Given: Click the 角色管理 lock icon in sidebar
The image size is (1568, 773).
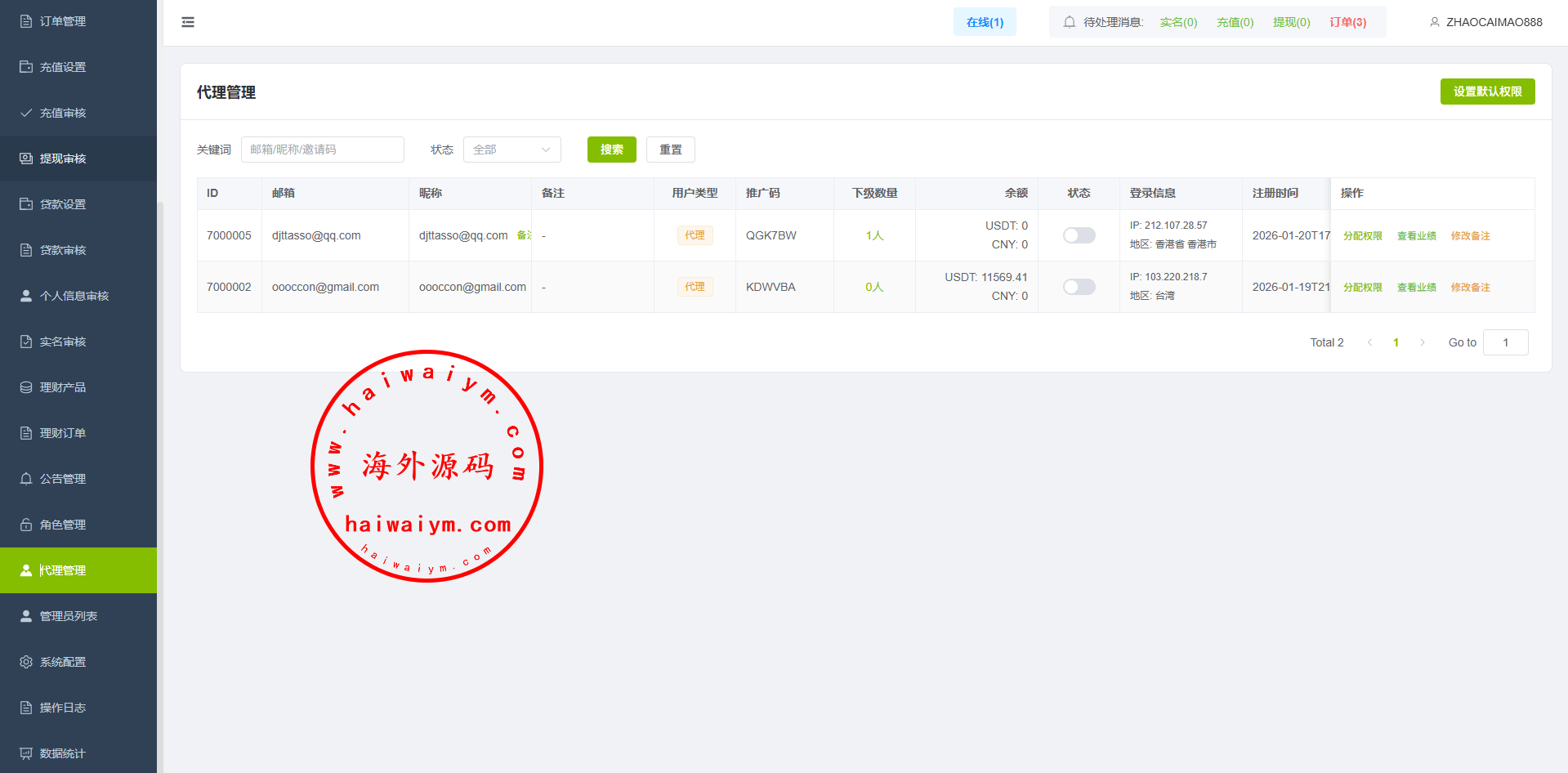Looking at the screenshot, I should click(x=26, y=525).
